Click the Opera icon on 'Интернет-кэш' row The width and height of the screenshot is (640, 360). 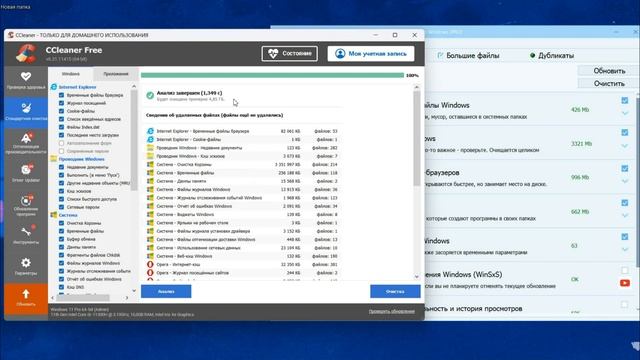click(x=150, y=264)
